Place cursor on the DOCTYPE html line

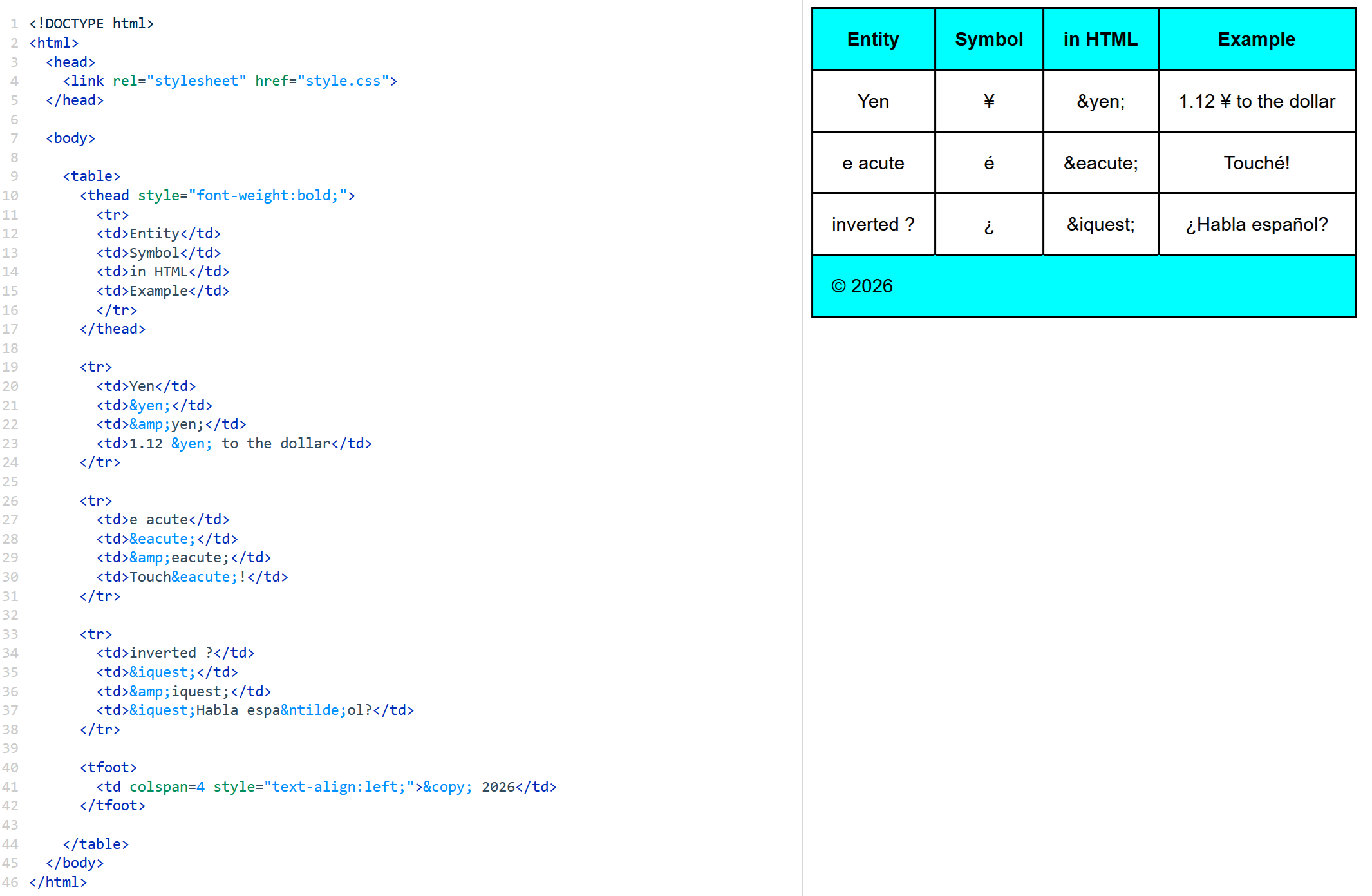coord(91,24)
